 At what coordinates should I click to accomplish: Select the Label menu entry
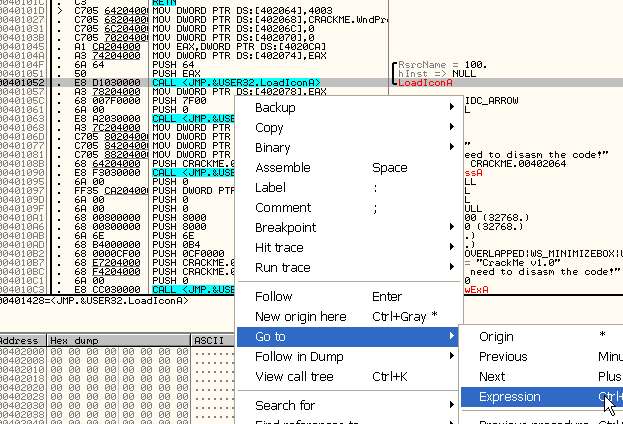click(x=270, y=187)
